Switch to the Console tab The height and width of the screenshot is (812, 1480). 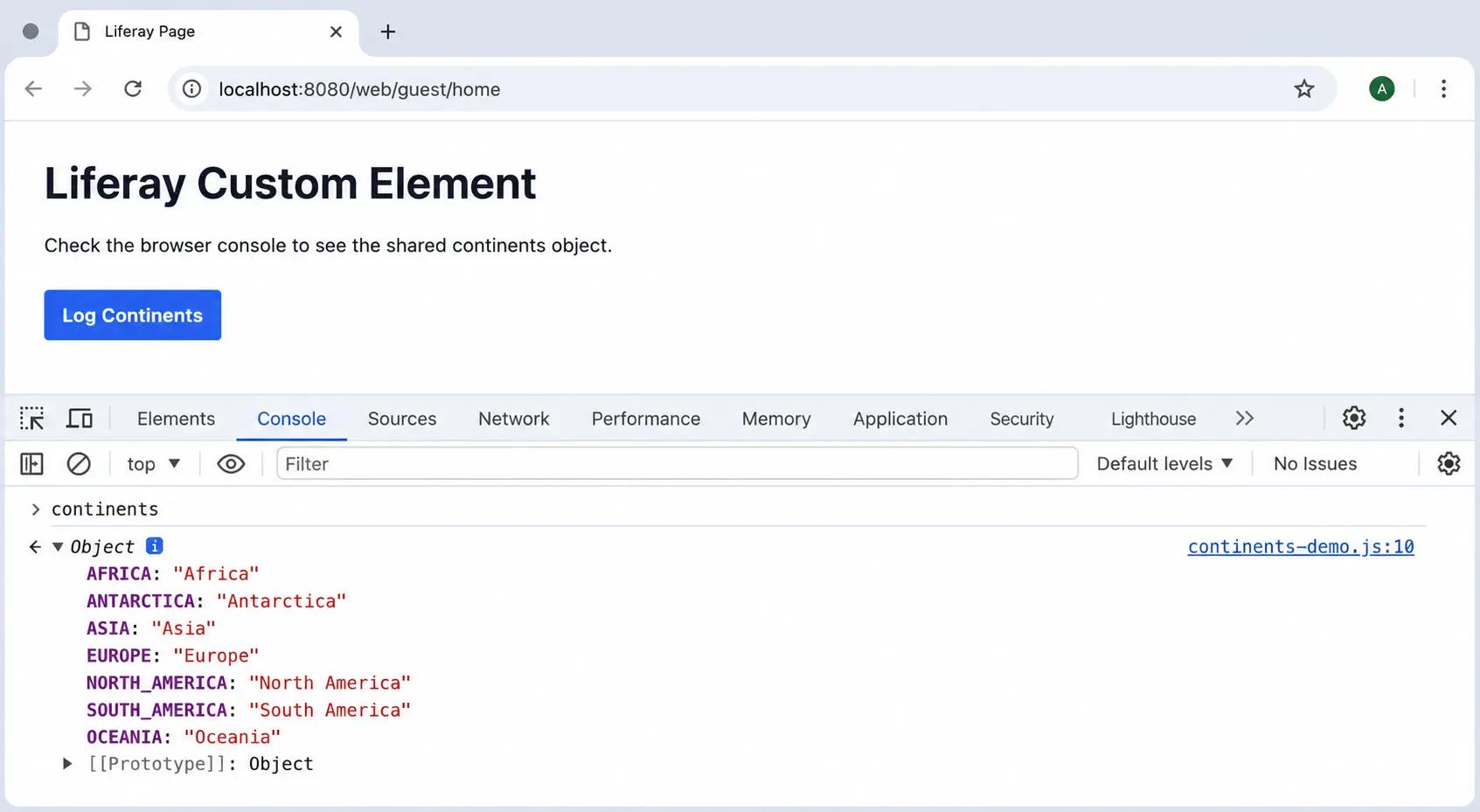291,419
